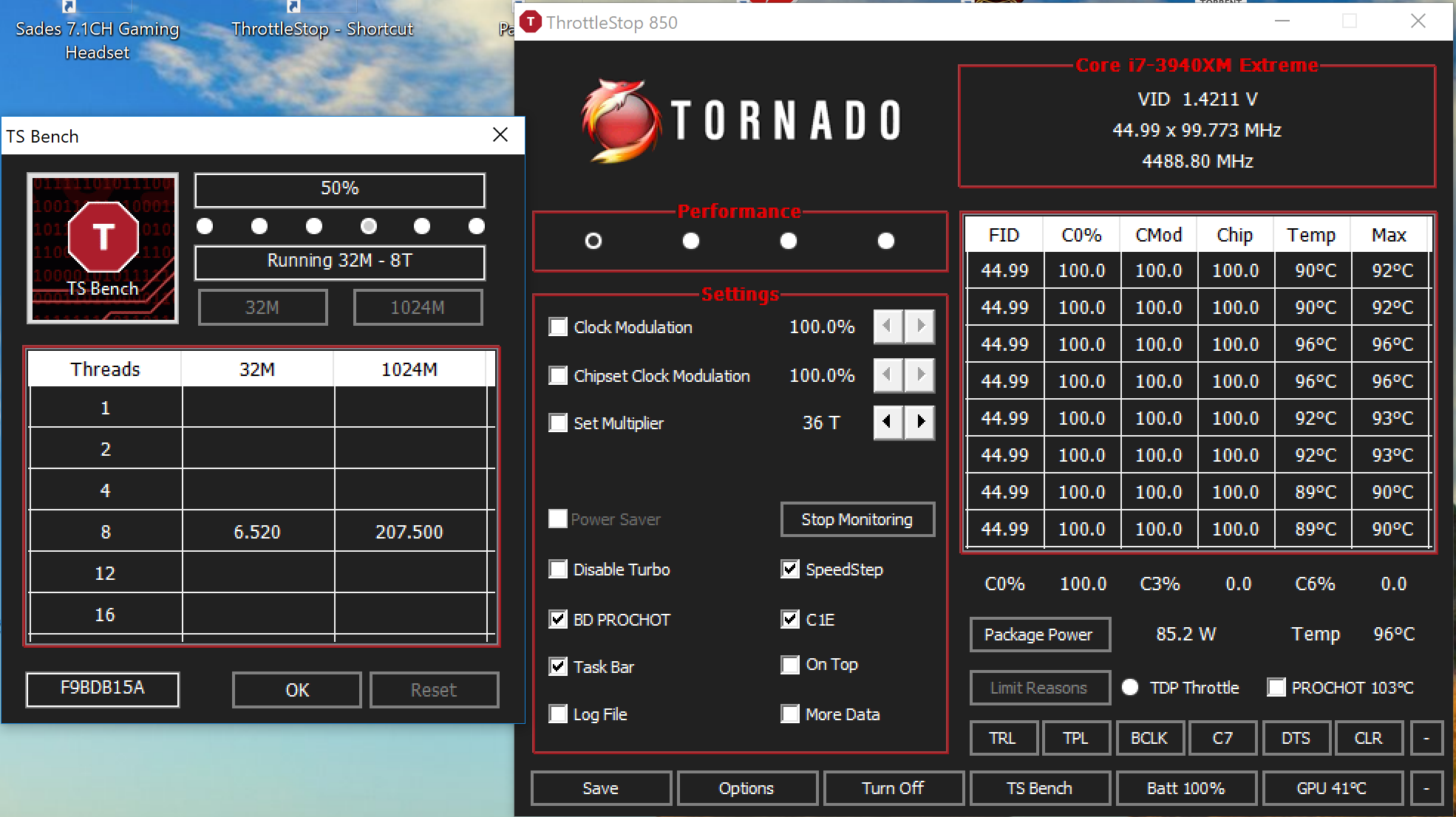Toggle the Disable Turbo checkbox
The image size is (1456, 817).
click(558, 570)
